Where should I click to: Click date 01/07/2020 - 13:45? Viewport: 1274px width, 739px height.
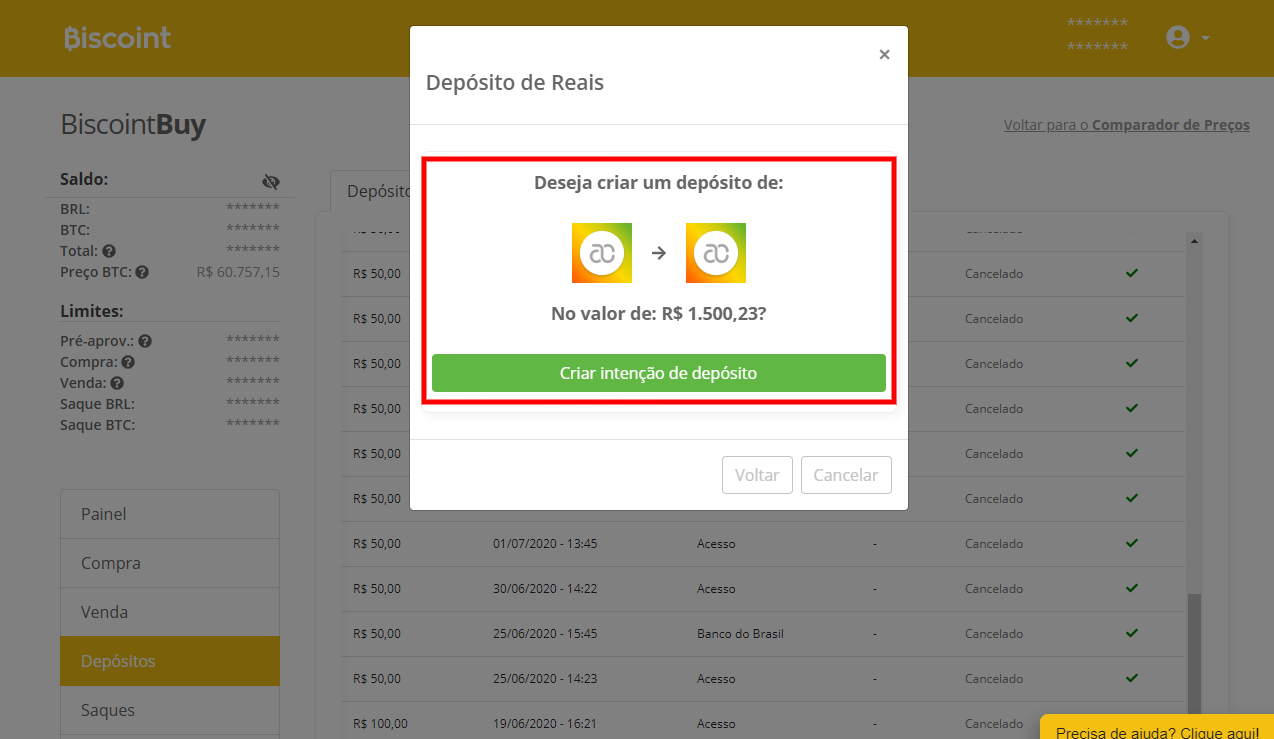coord(545,544)
